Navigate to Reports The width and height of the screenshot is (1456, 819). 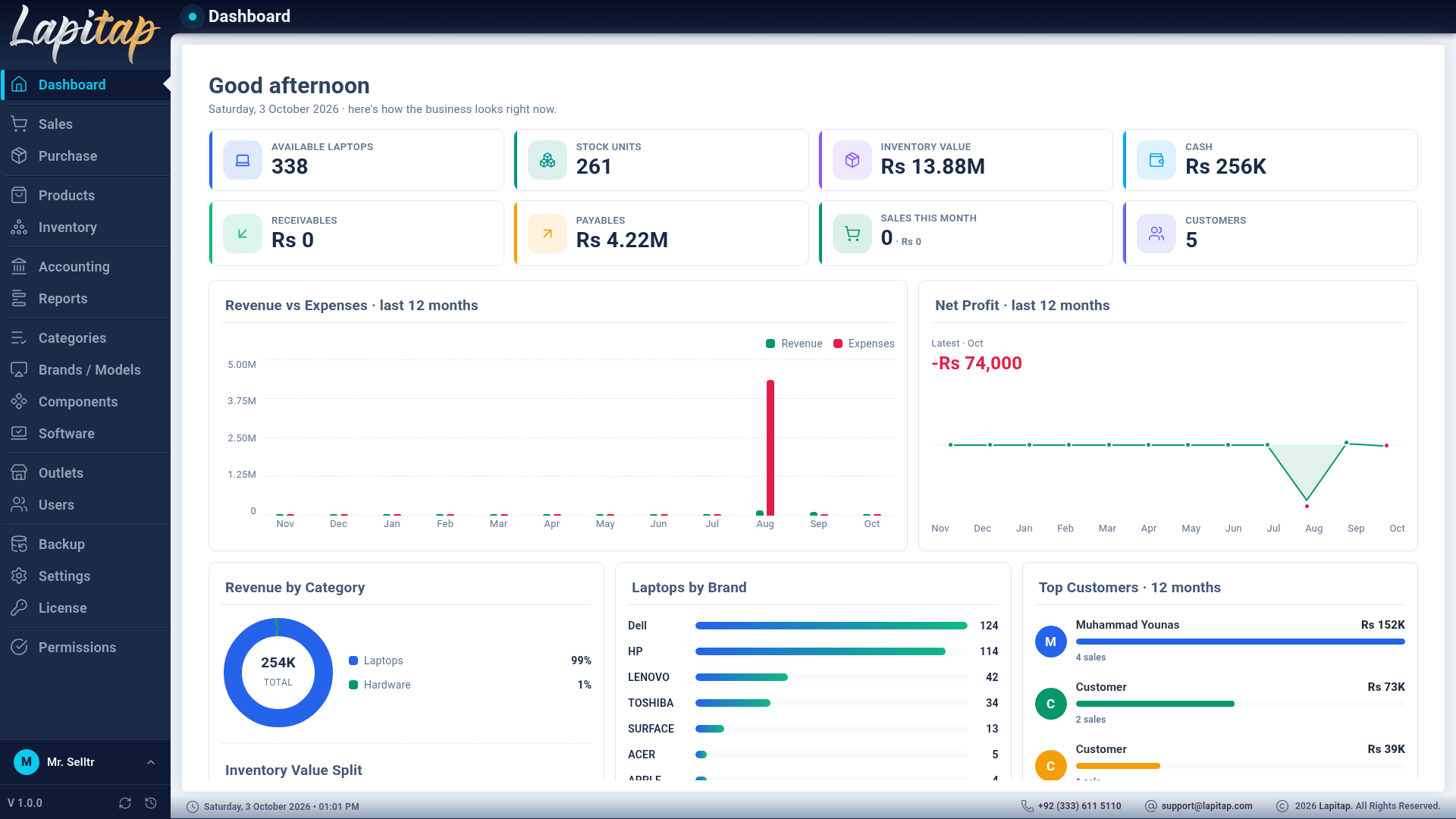click(85, 298)
